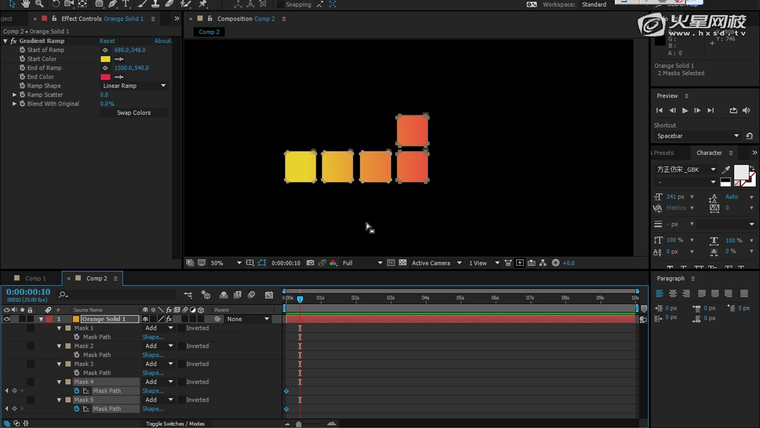Open the Character panel tab

pos(709,153)
